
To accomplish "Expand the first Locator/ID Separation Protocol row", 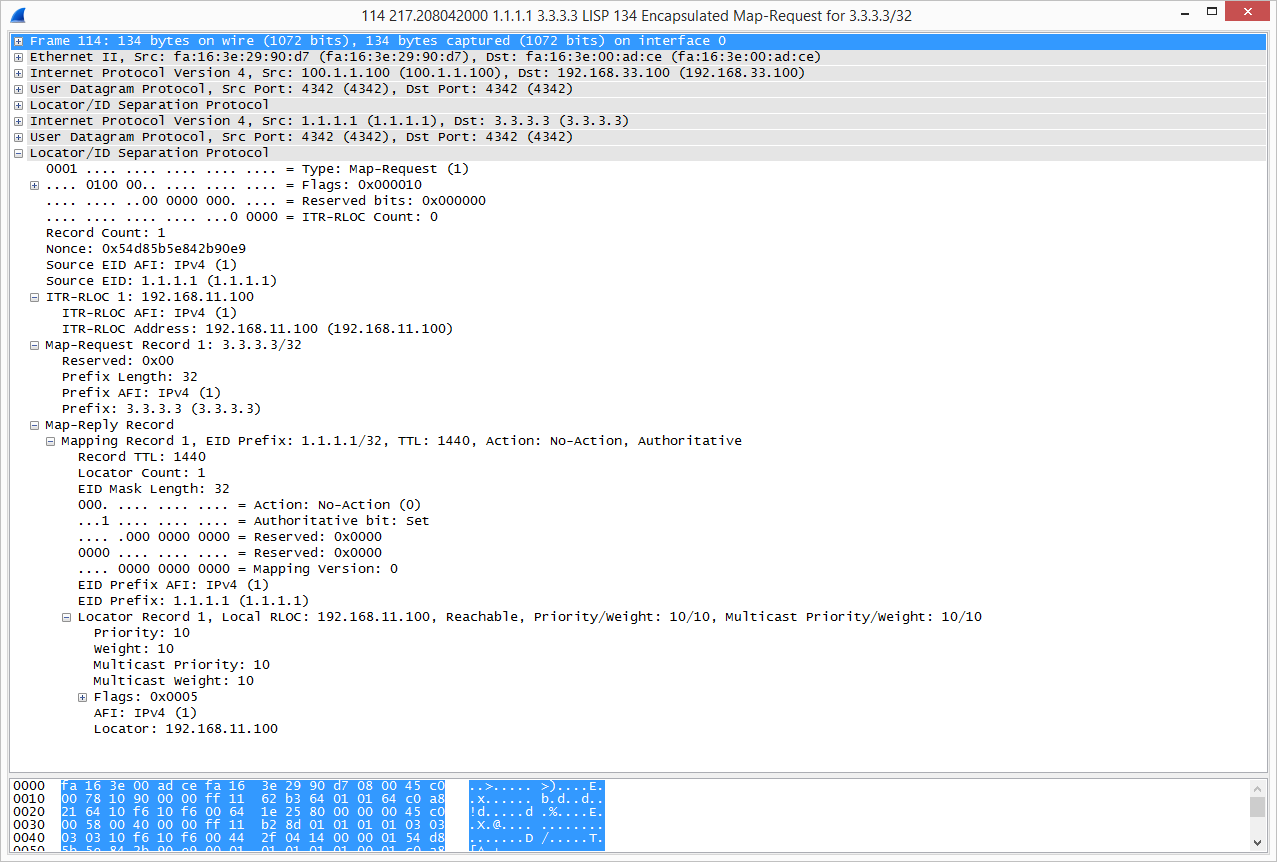I will [19, 105].
